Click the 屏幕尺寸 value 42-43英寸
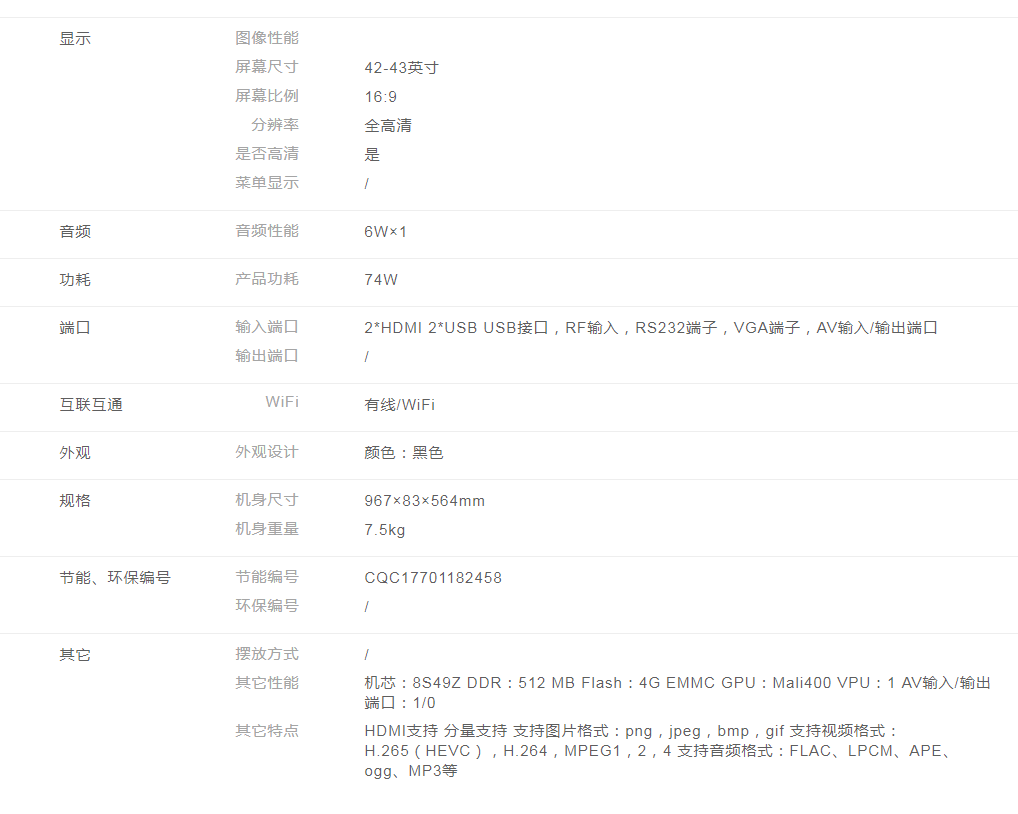 (x=401, y=68)
